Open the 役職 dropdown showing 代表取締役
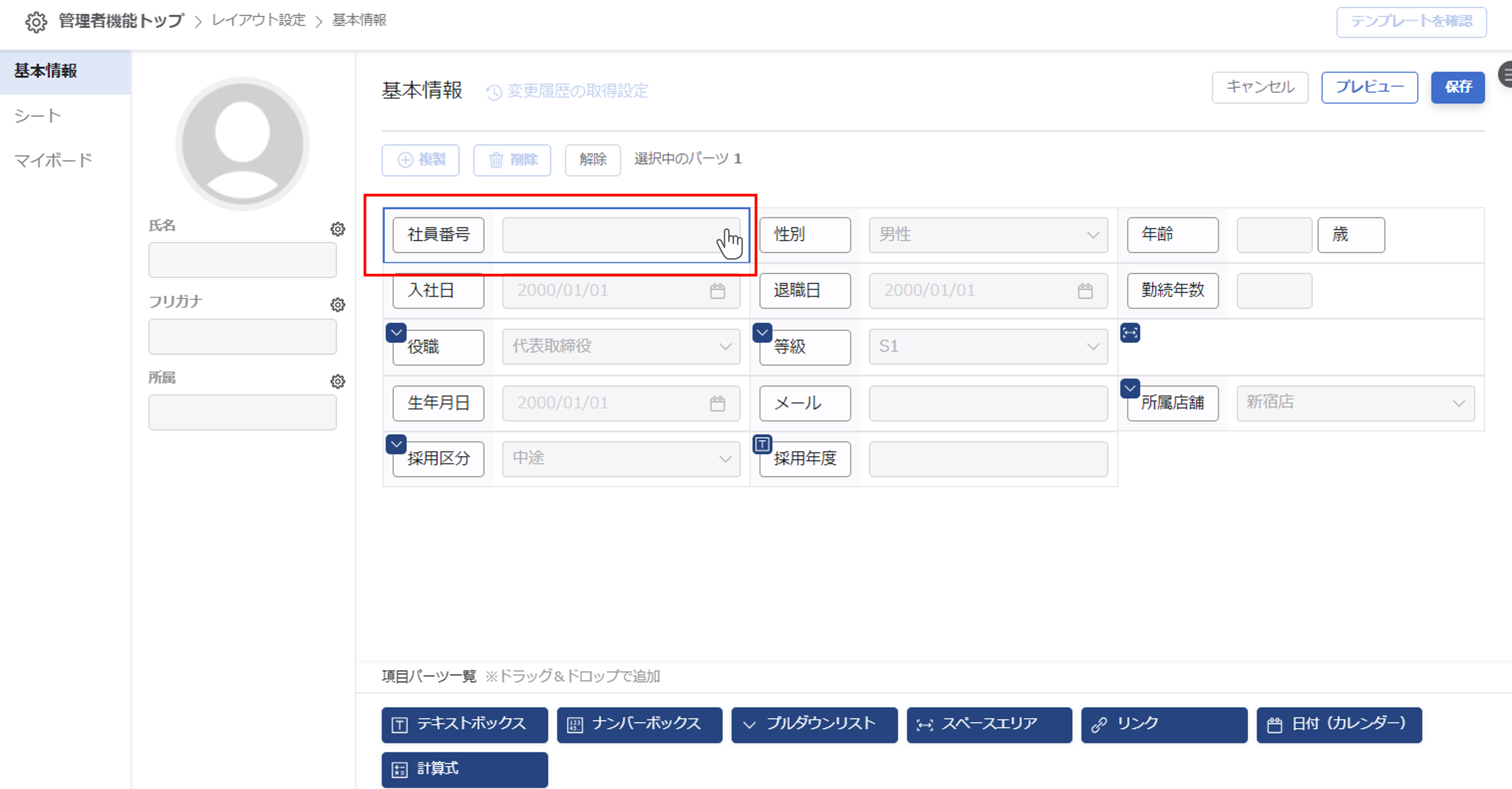This screenshot has height=789, width=1512. [621, 347]
